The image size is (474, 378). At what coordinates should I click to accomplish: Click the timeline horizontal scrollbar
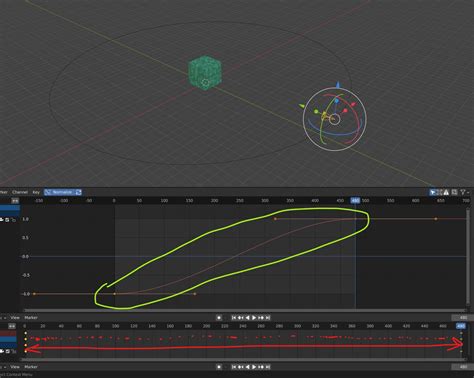[x=243, y=360]
